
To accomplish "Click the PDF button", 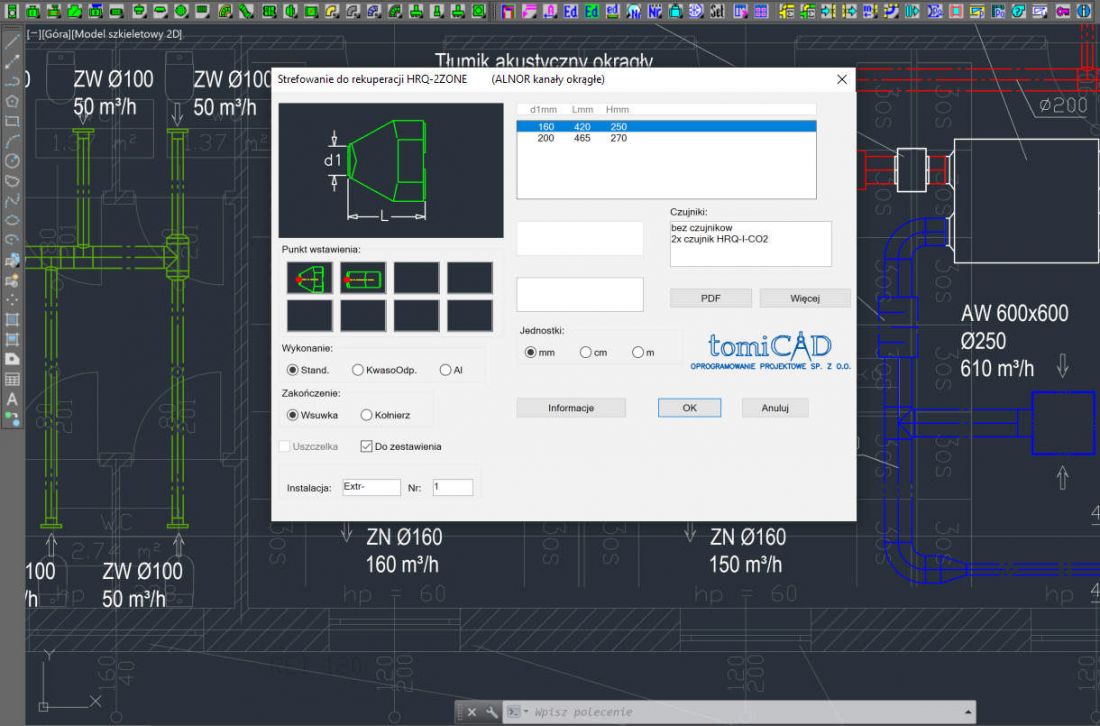I will (x=711, y=298).
